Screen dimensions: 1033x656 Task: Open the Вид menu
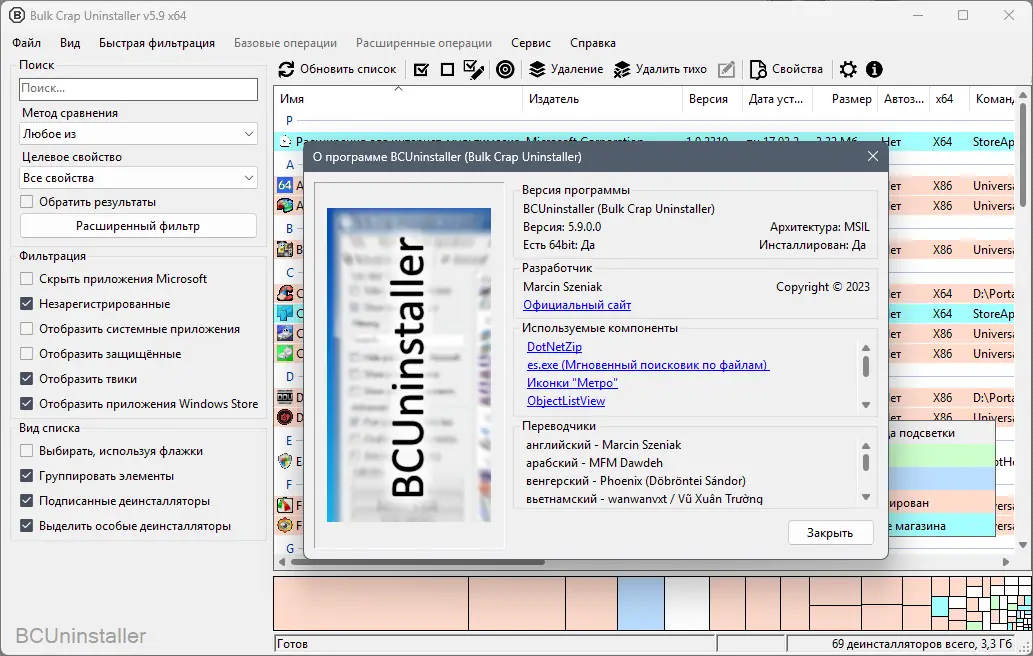click(x=70, y=43)
